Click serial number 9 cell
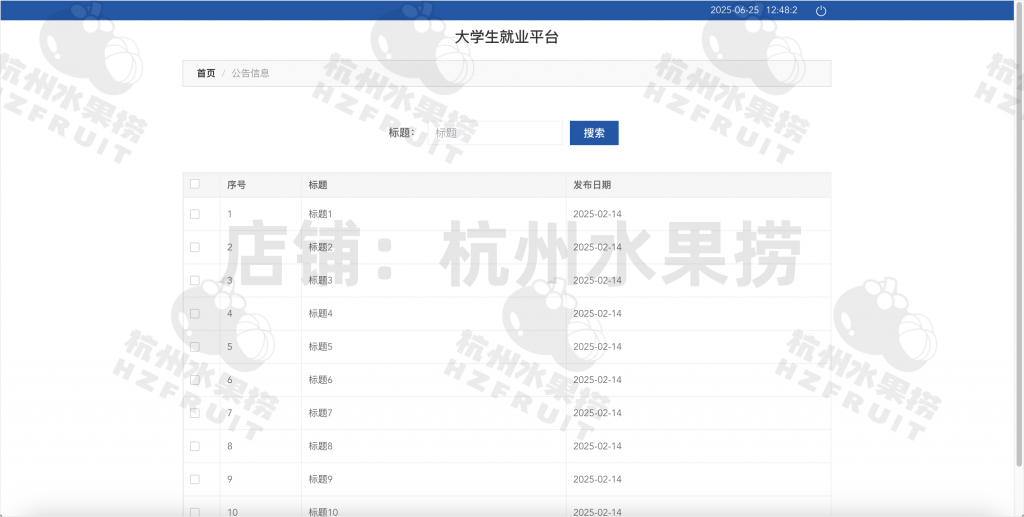1024x517 pixels. tap(261, 479)
